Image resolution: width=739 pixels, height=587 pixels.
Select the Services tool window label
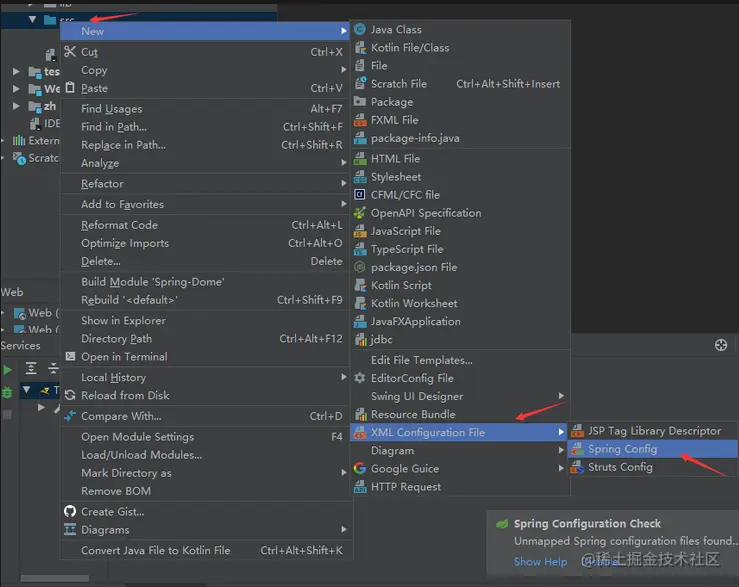21,346
